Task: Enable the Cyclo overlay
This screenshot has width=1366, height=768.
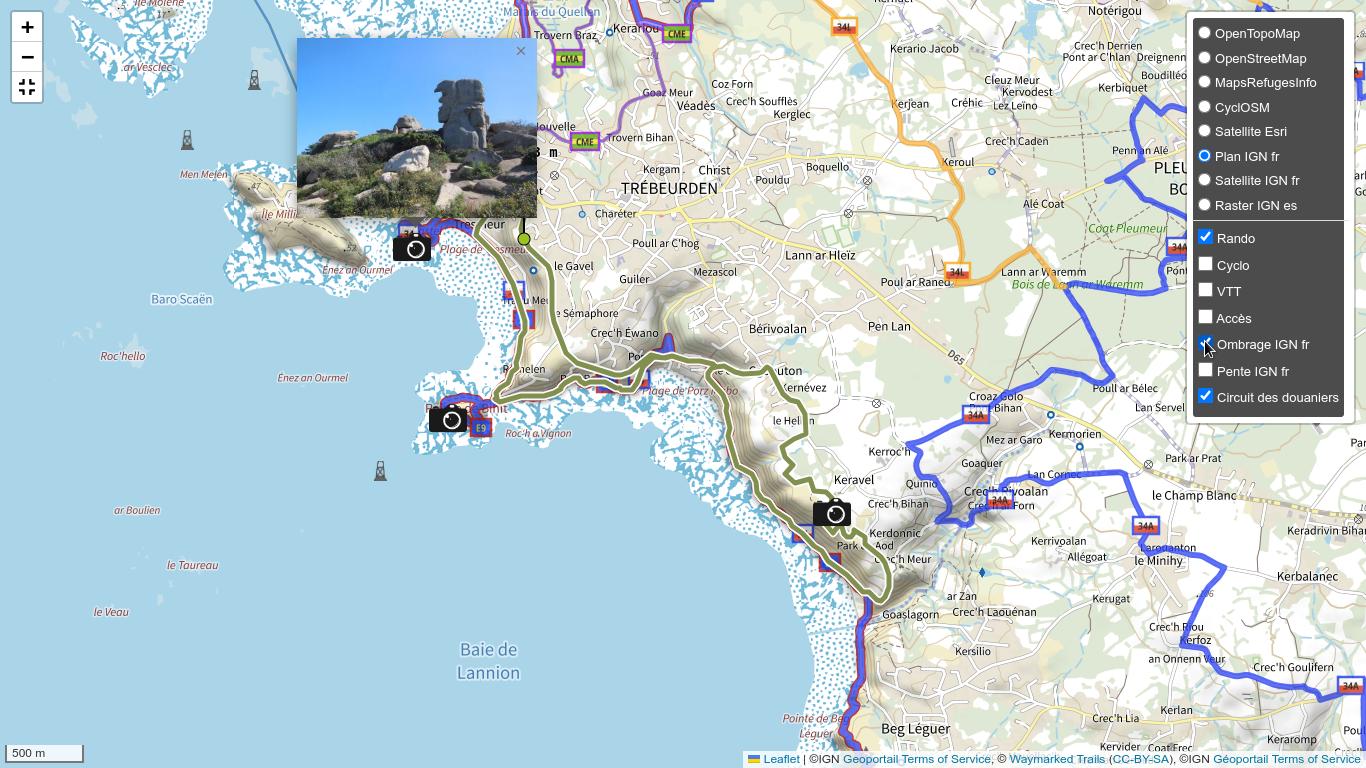Action: 1206,264
